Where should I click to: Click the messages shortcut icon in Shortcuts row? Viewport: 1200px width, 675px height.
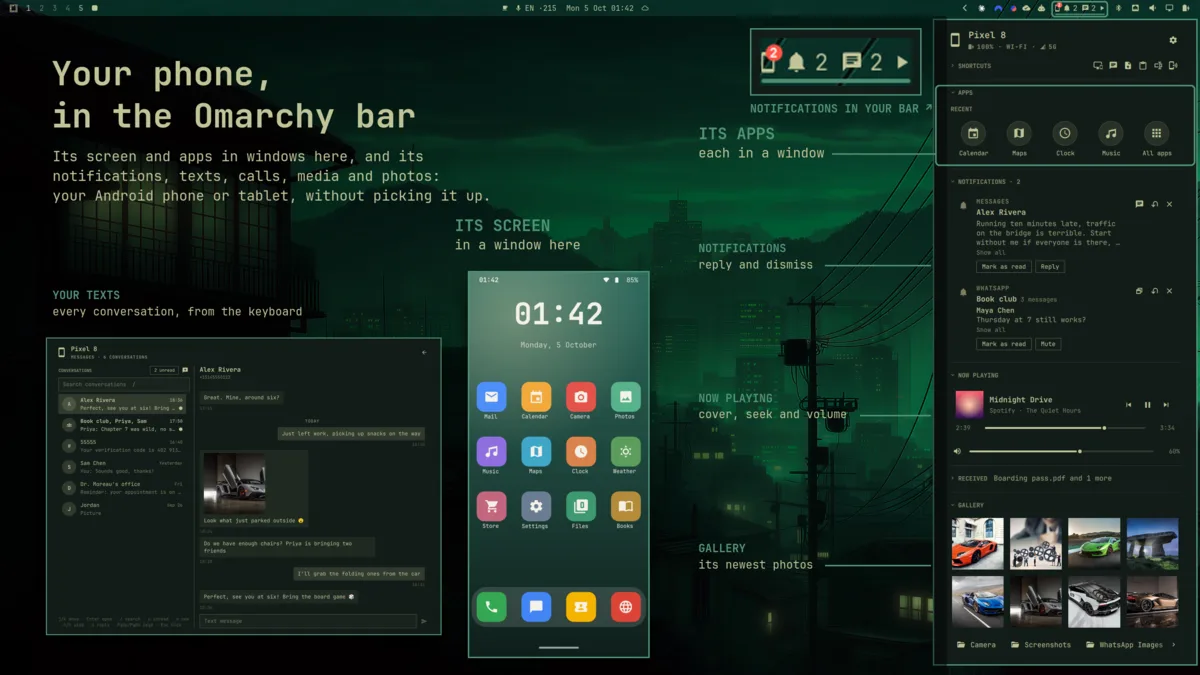tap(1113, 66)
